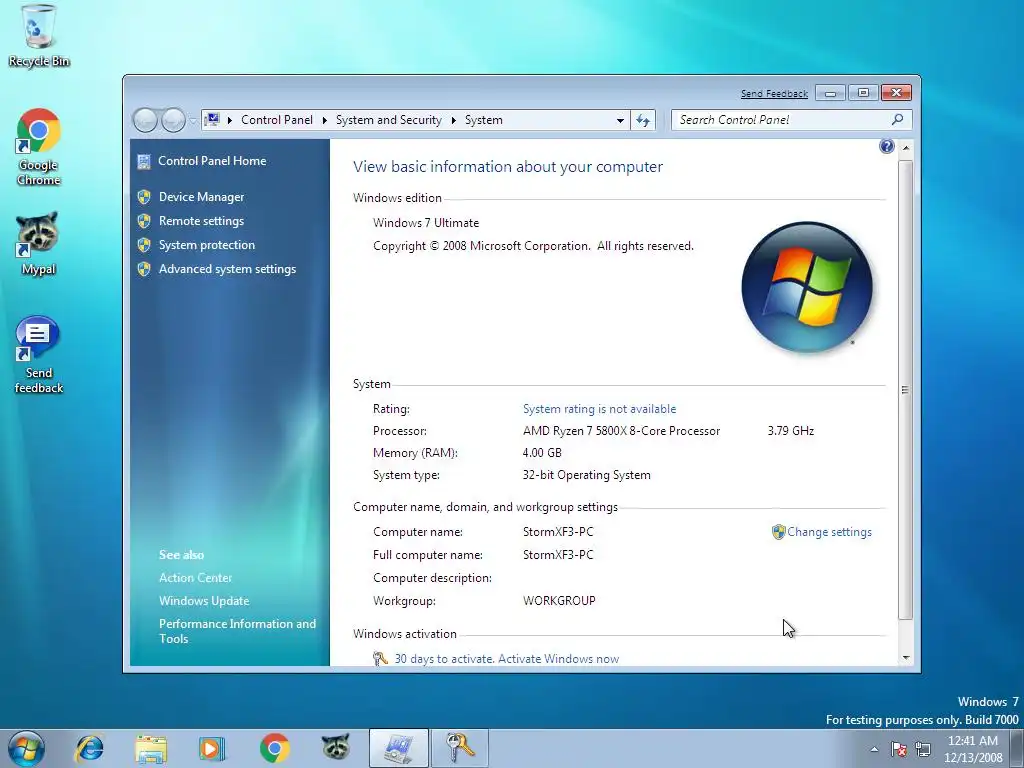Select the 32-bit Operating System text
Image resolution: width=1024 pixels, height=768 pixels.
pos(586,475)
